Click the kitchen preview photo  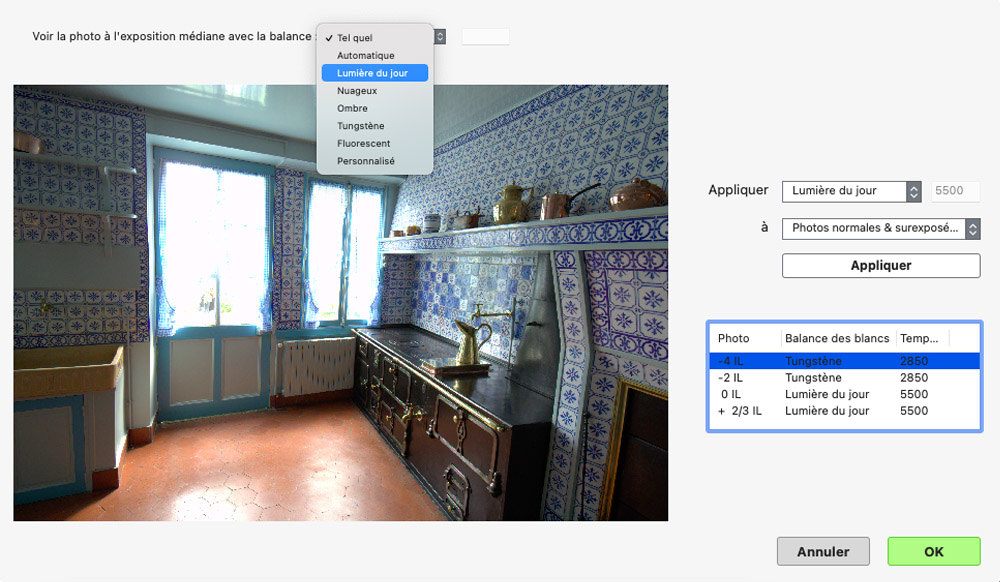coord(340,303)
